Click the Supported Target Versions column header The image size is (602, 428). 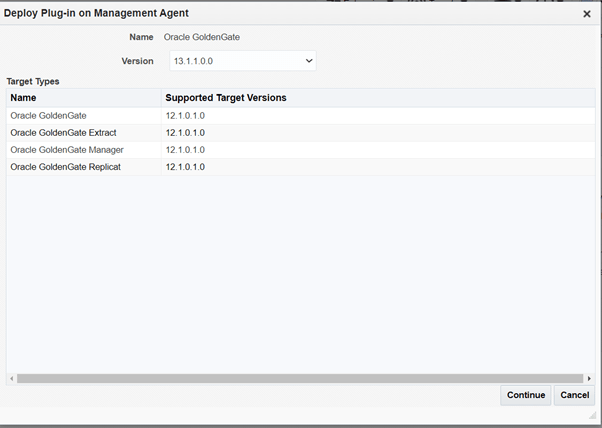[226, 98]
